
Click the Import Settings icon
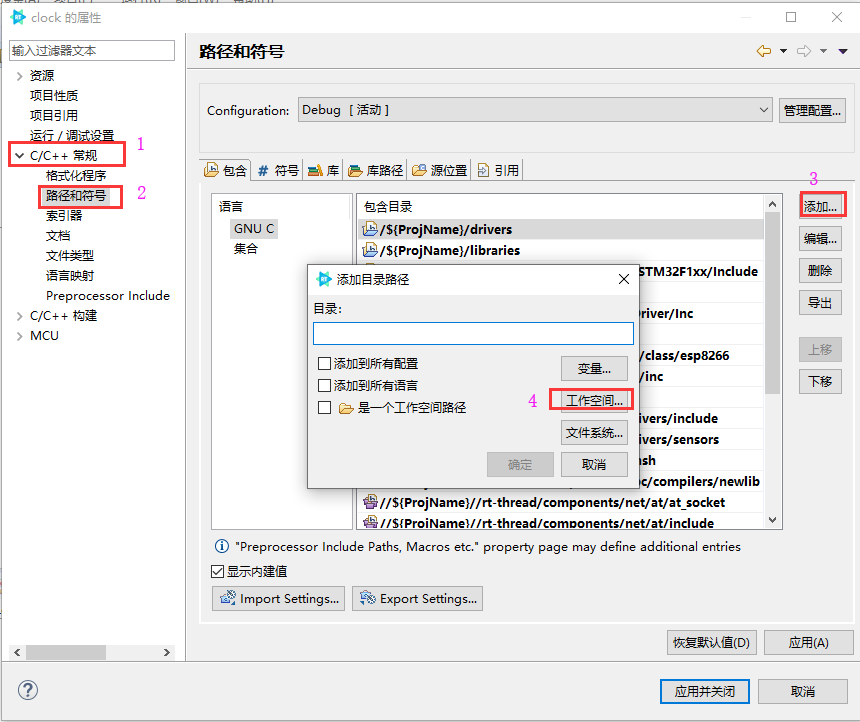pos(228,598)
